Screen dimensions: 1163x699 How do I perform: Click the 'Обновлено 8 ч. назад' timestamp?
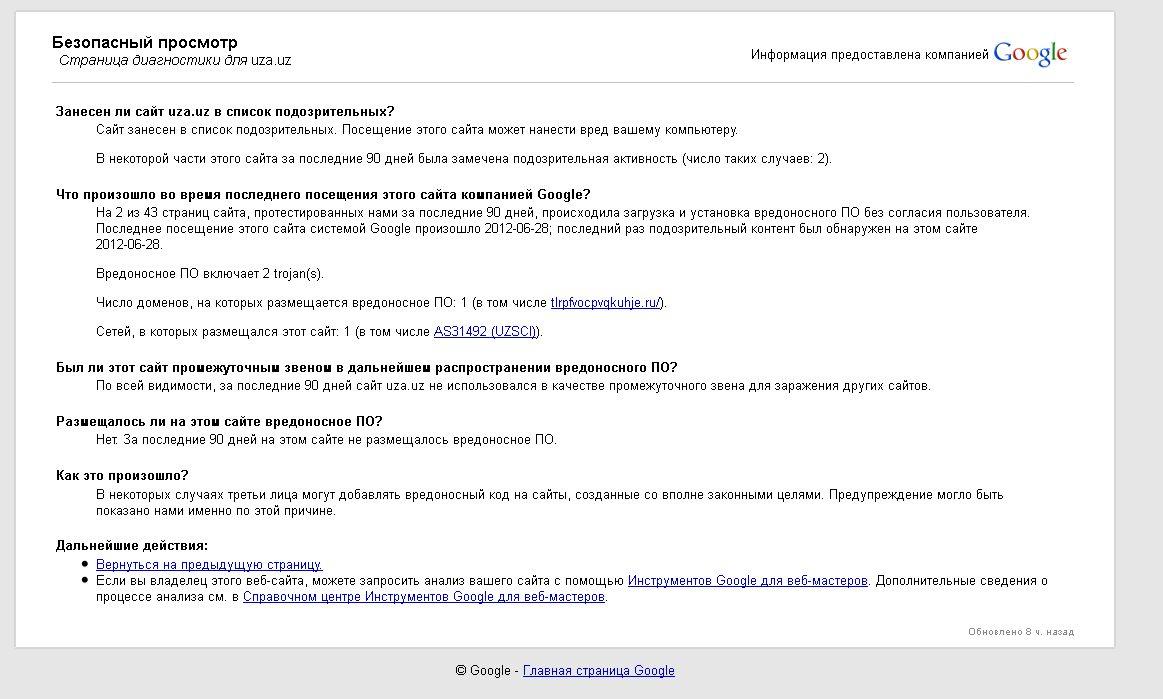tap(1020, 632)
